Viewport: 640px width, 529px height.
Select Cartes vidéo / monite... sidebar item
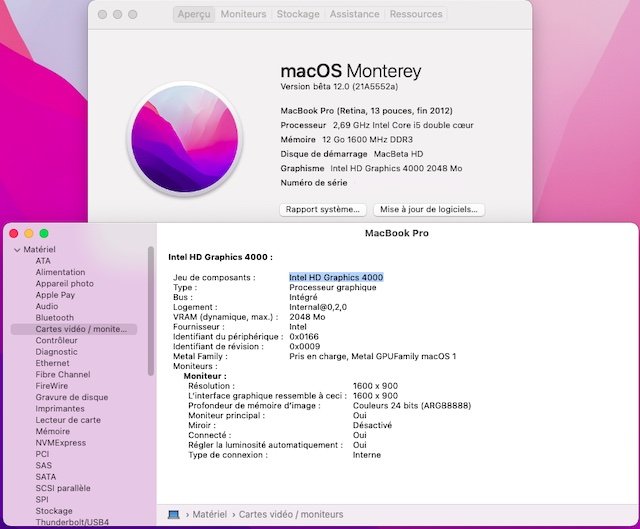click(74, 329)
